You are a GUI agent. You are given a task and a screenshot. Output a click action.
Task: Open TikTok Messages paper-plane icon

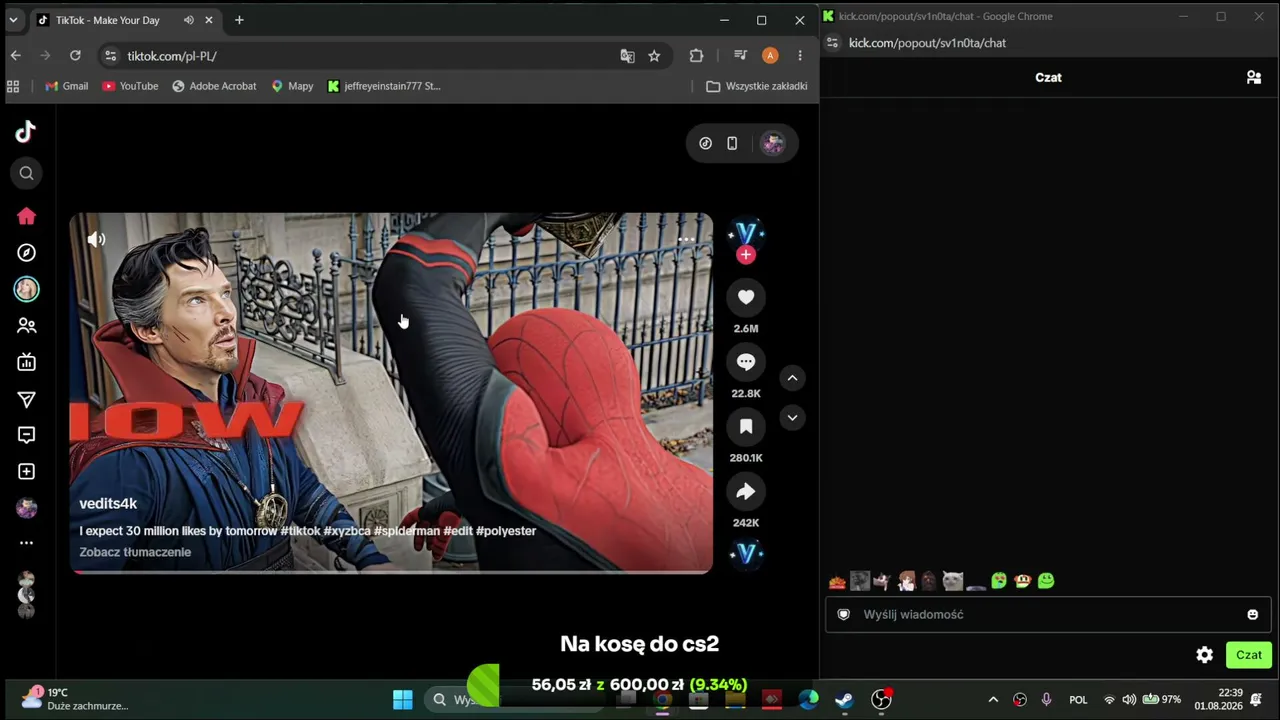(27, 399)
